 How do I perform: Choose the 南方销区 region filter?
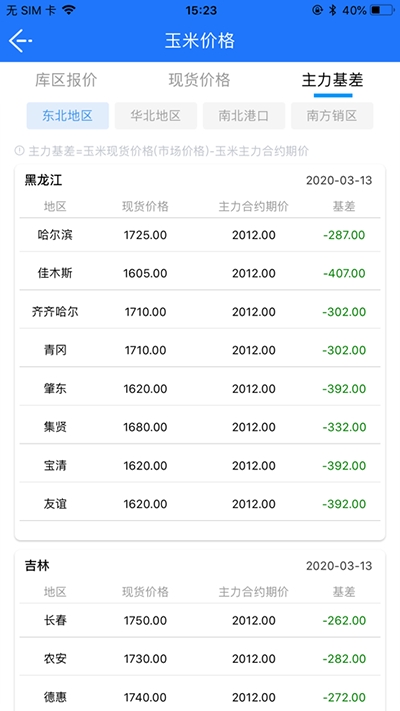(x=332, y=116)
